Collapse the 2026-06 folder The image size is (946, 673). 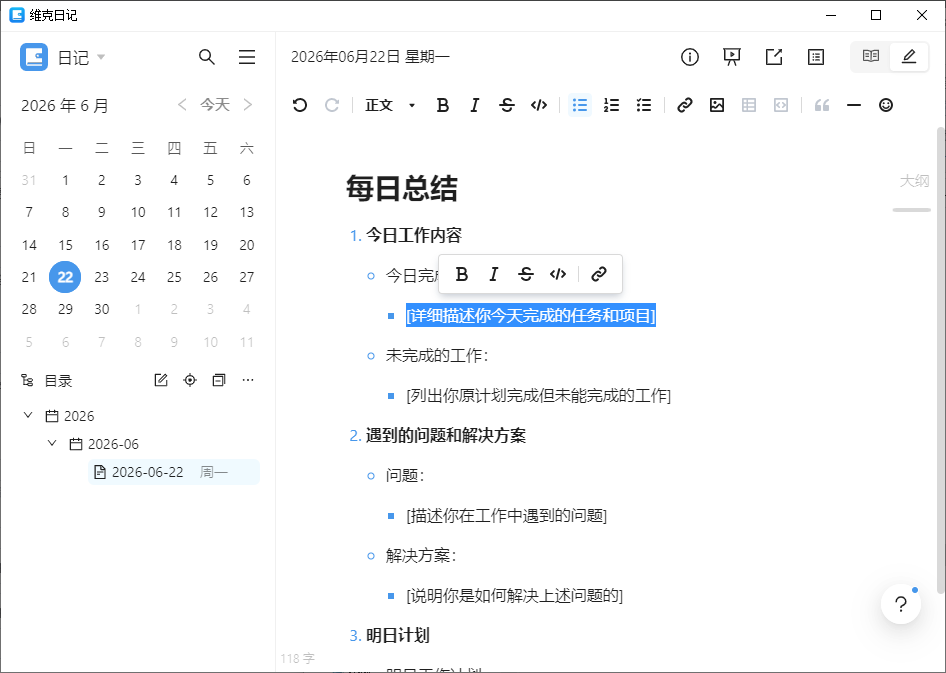pos(52,443)
